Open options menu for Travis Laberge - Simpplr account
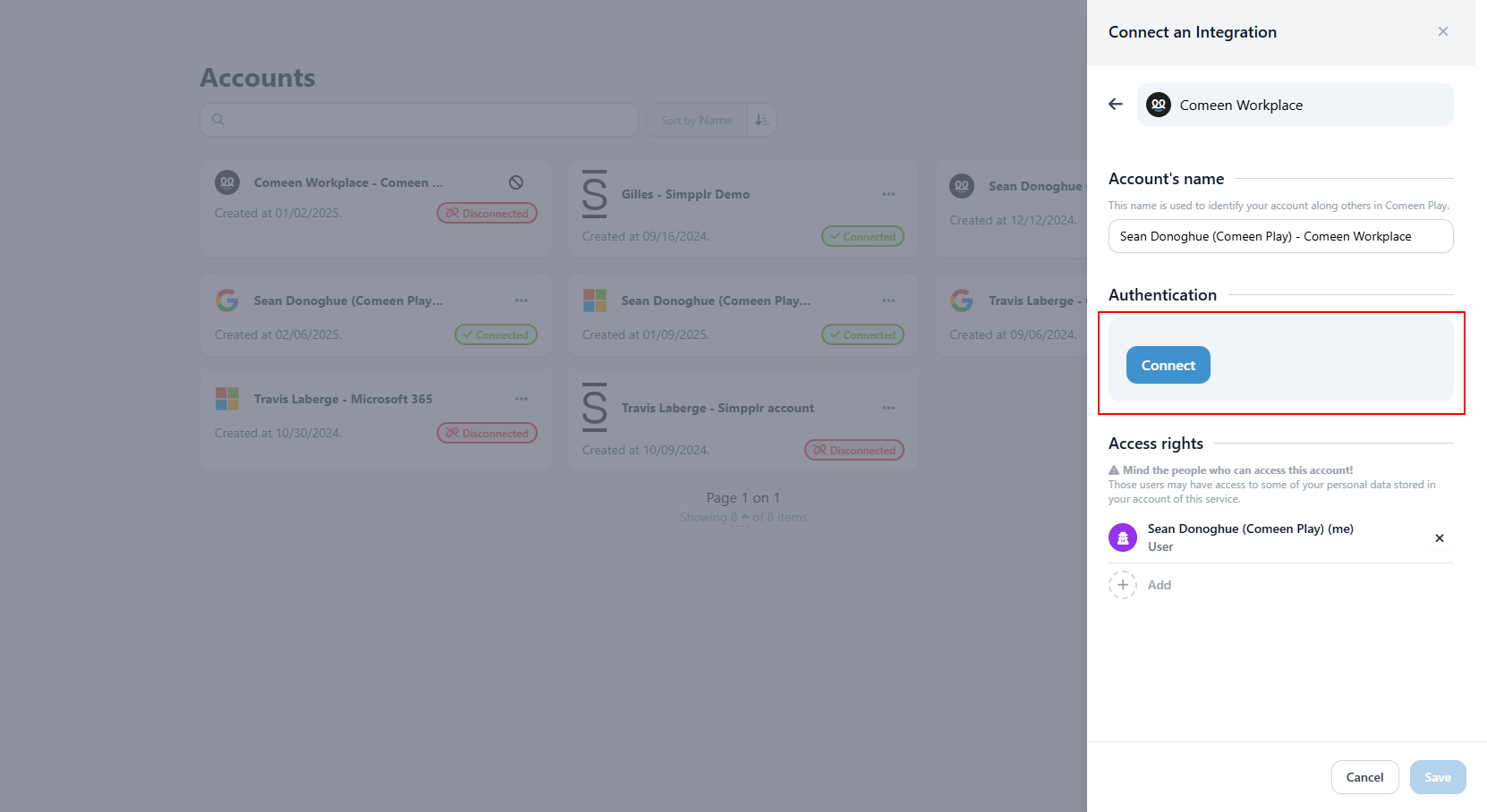 click(888, 408)
